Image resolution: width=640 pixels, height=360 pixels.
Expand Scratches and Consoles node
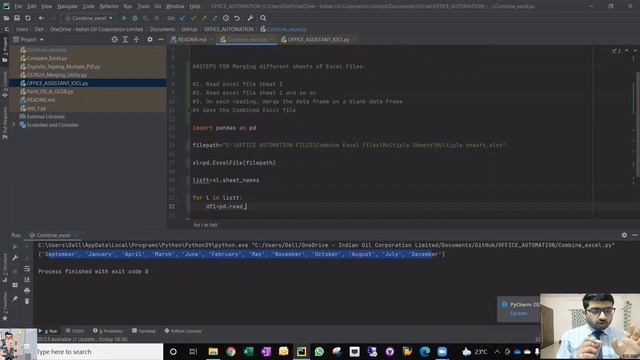14,125
